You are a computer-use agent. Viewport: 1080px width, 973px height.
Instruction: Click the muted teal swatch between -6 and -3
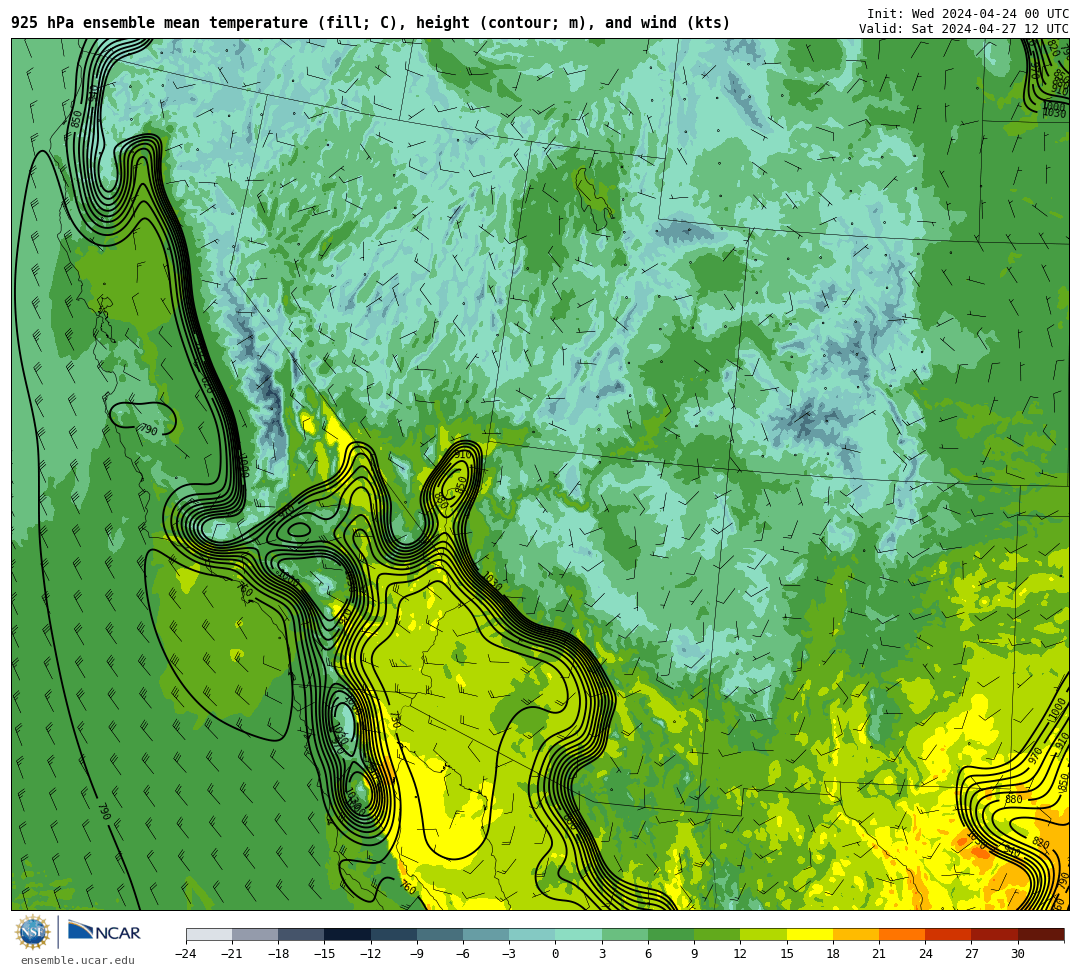[486, 934]
